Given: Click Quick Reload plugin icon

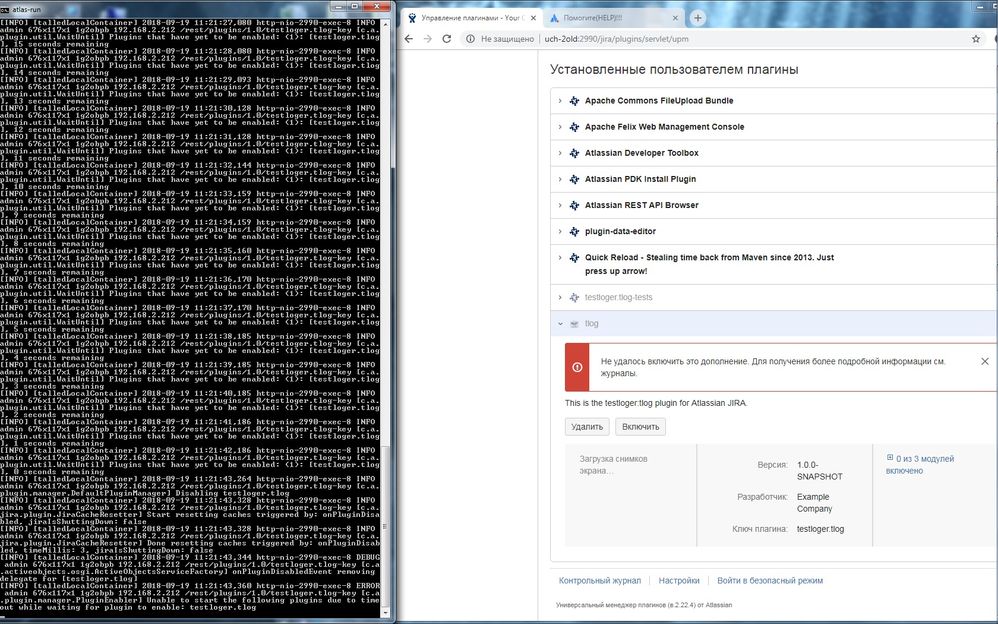Looking at the screenshot, I should [574, 257].
